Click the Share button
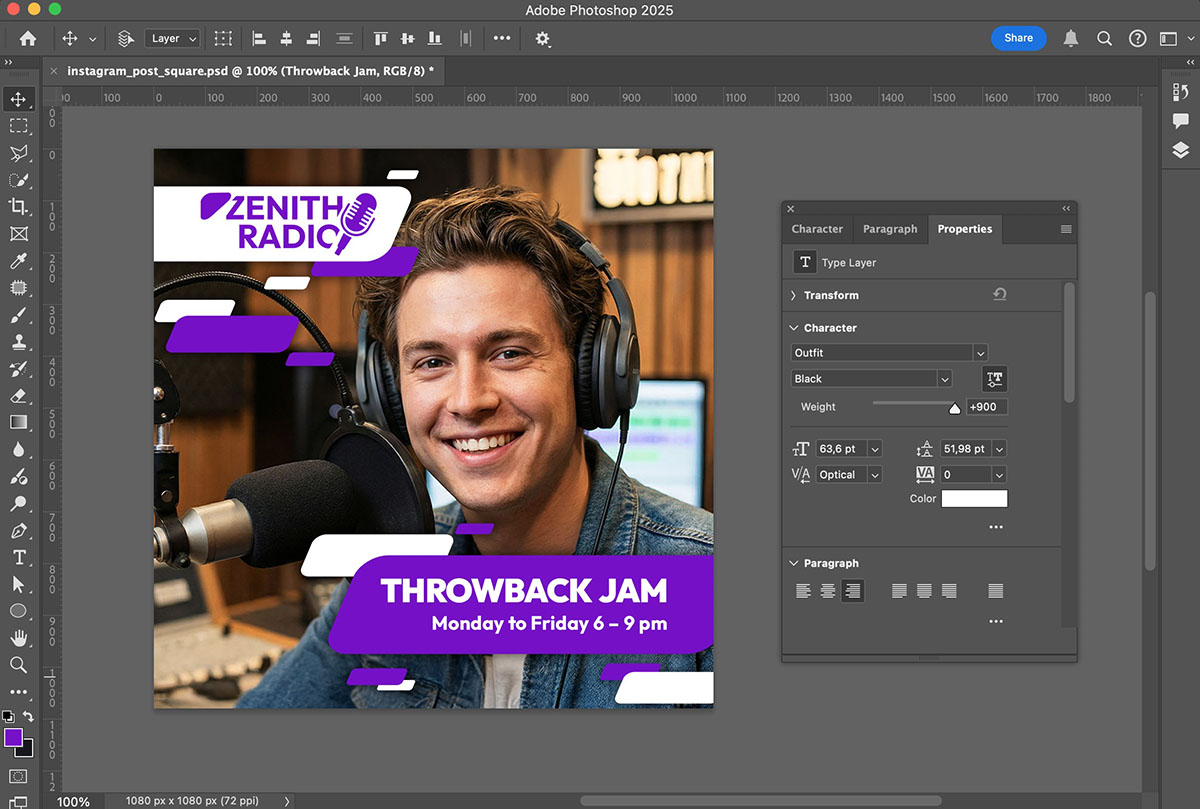 coord(1018,38)
